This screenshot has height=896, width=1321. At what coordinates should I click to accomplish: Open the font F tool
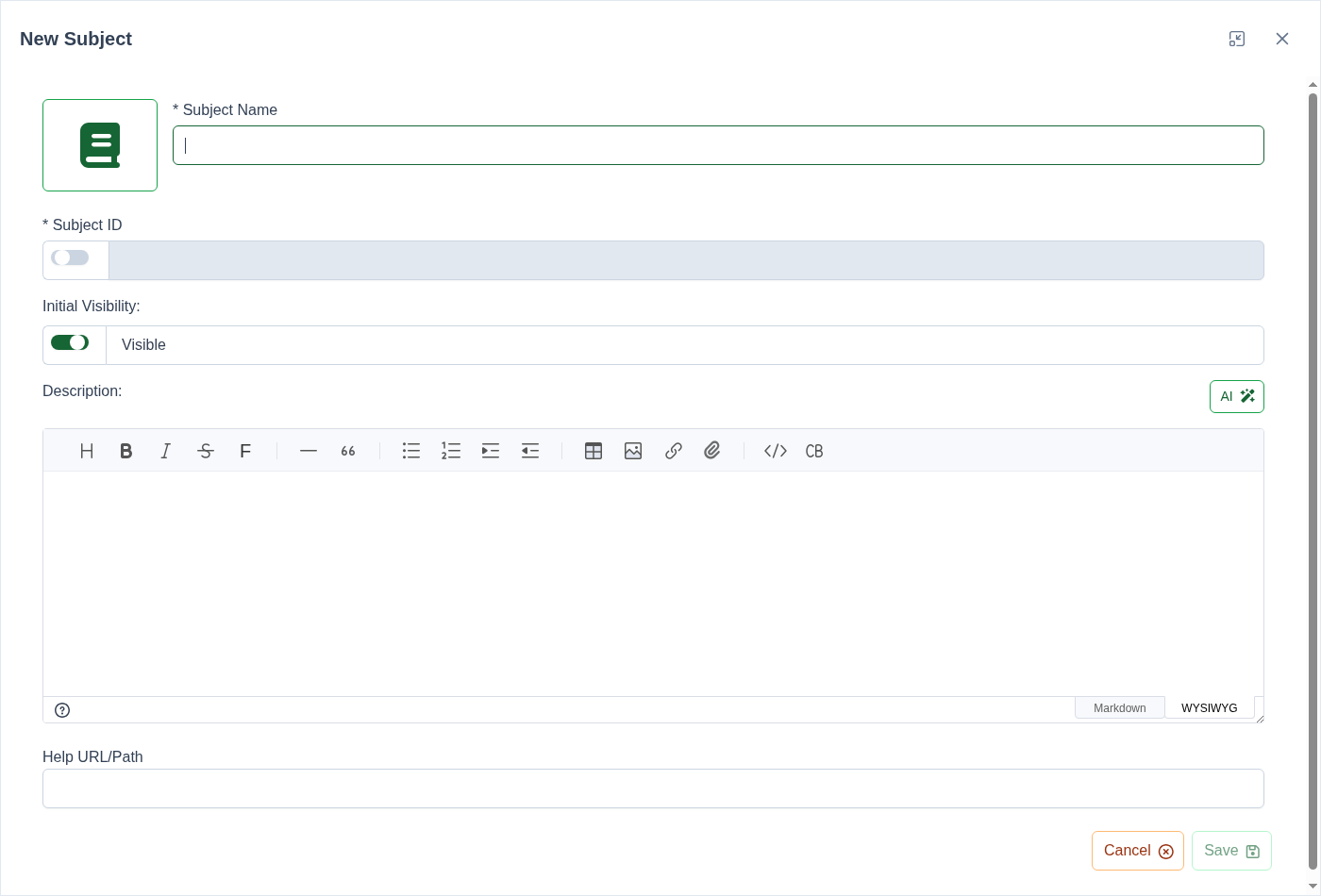pos(245,451)
